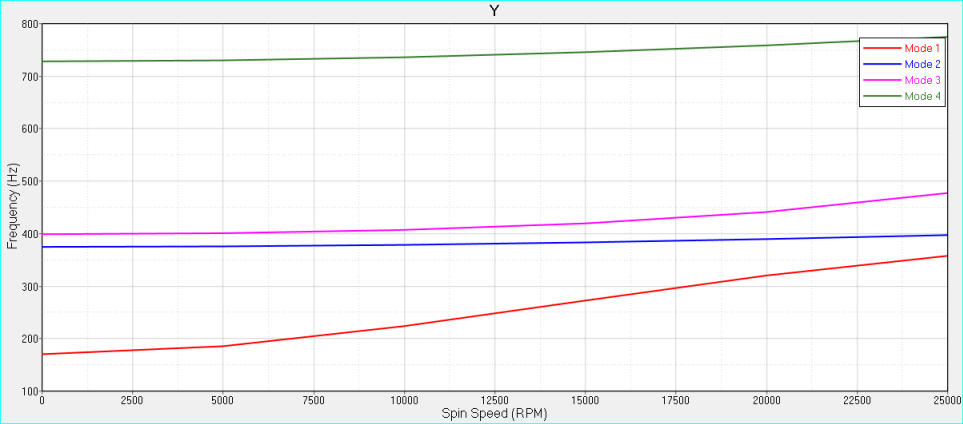Select the 100 tick label on the y-axis
The width and height of the screenshot is (963, 424).
click(28, 391)
